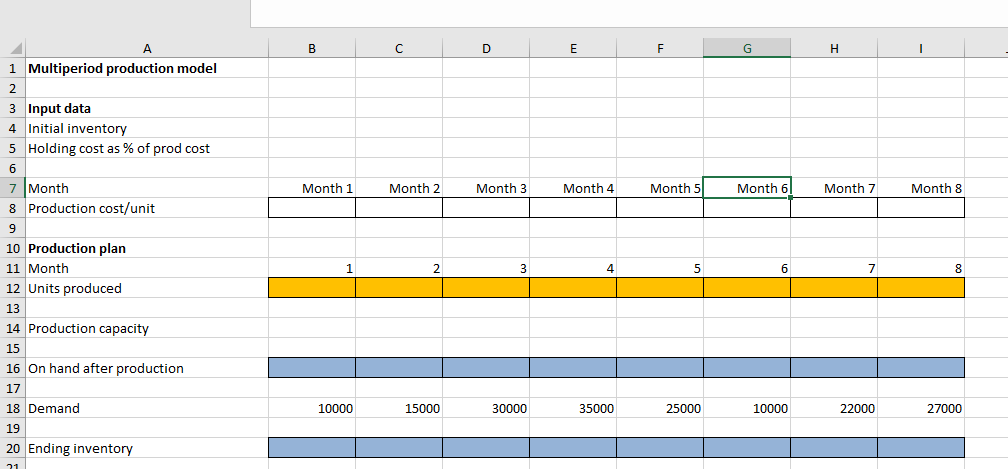
Task: Click orange Units produced cell for month 1
Action: coord(312,288)
